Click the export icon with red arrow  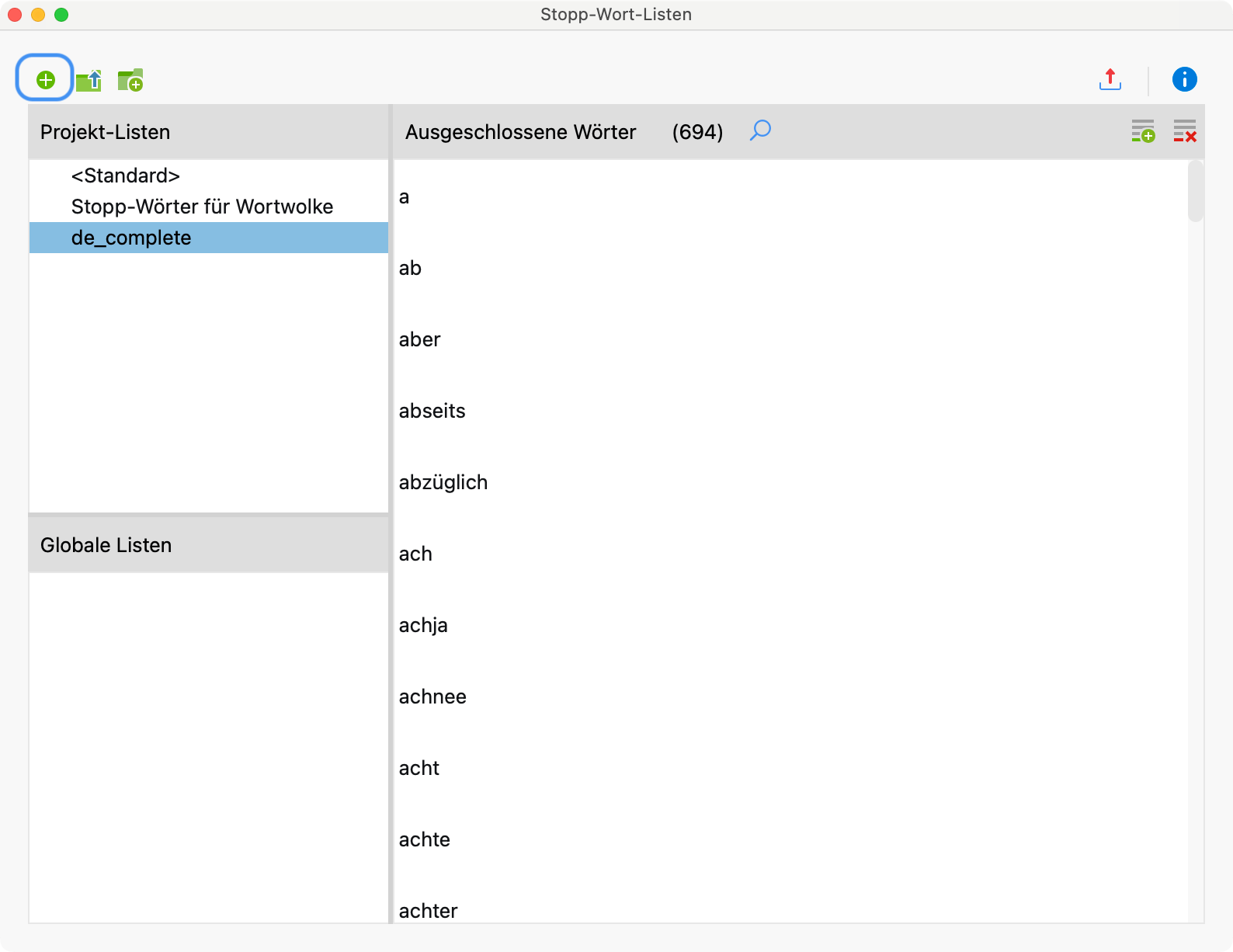[1110, 79]
